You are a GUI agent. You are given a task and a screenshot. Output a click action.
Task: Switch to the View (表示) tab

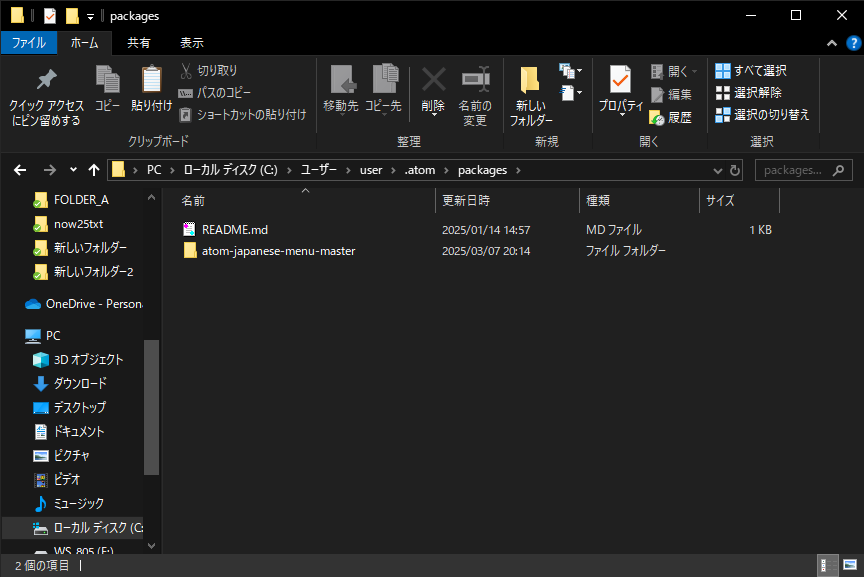(x=192, y=42)
